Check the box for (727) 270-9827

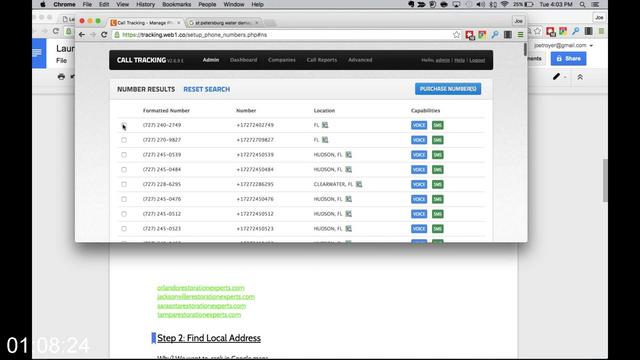pyautogui.click(x=124, y=140)
